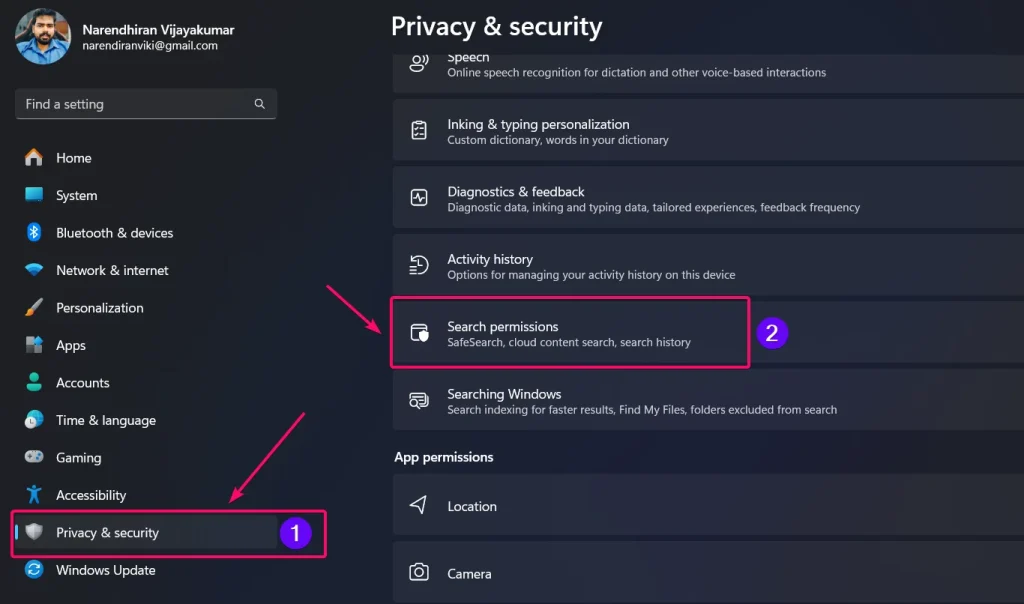Click the Speech recognition icon

pos(419,63)
